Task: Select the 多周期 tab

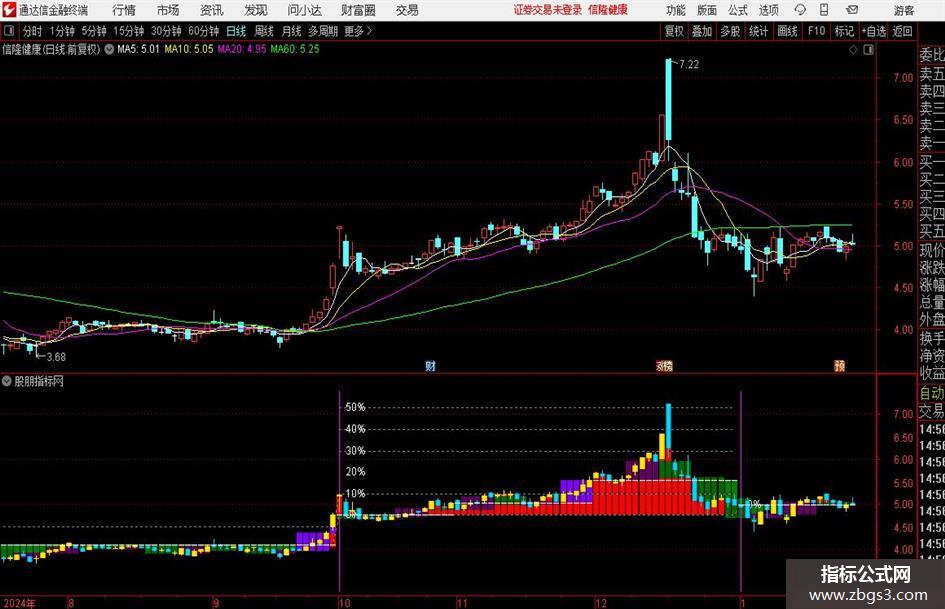Action: pos(323,31)
